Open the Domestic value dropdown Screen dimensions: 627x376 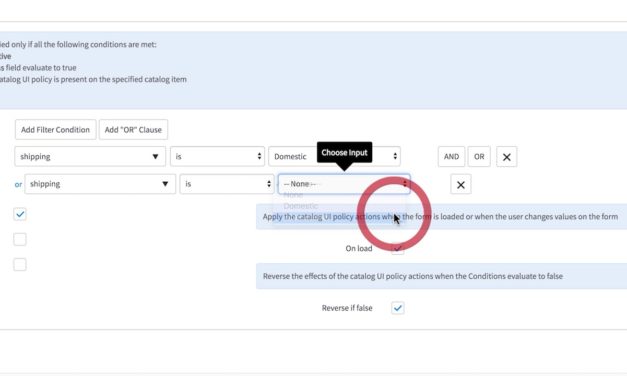(x=334, y=156)
